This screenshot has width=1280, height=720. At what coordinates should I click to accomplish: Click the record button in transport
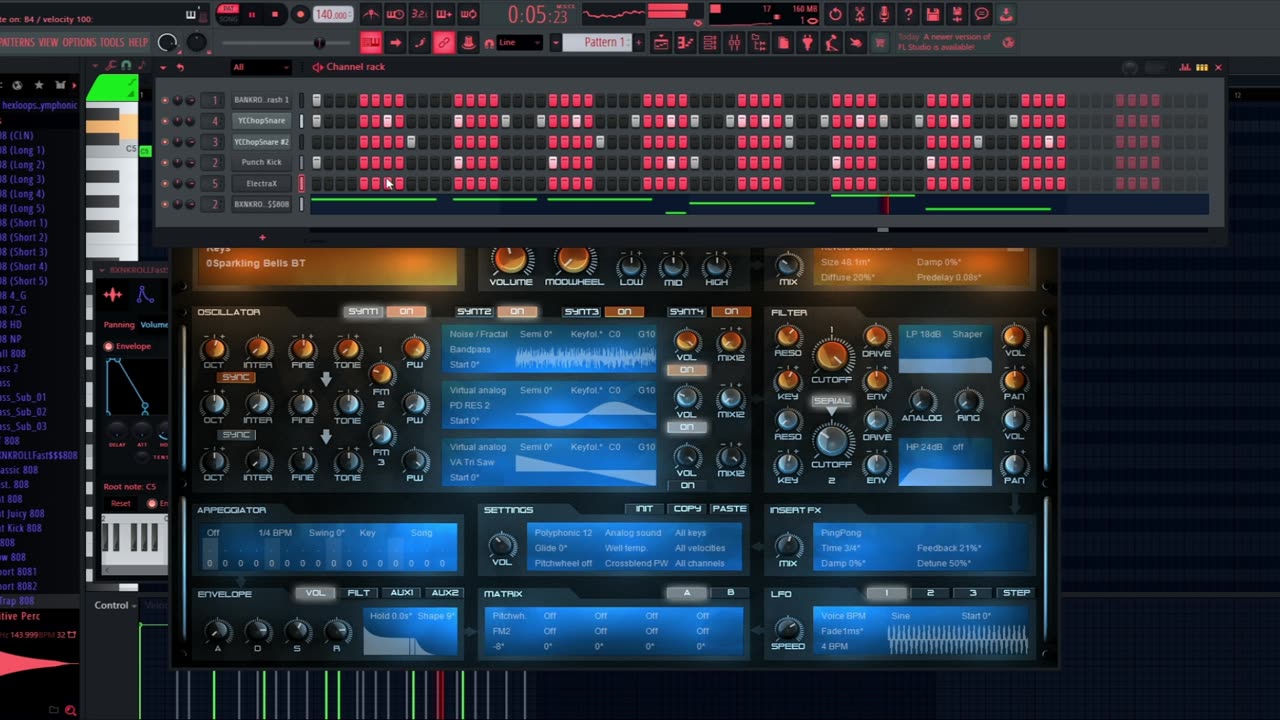(x=300, y=14)
